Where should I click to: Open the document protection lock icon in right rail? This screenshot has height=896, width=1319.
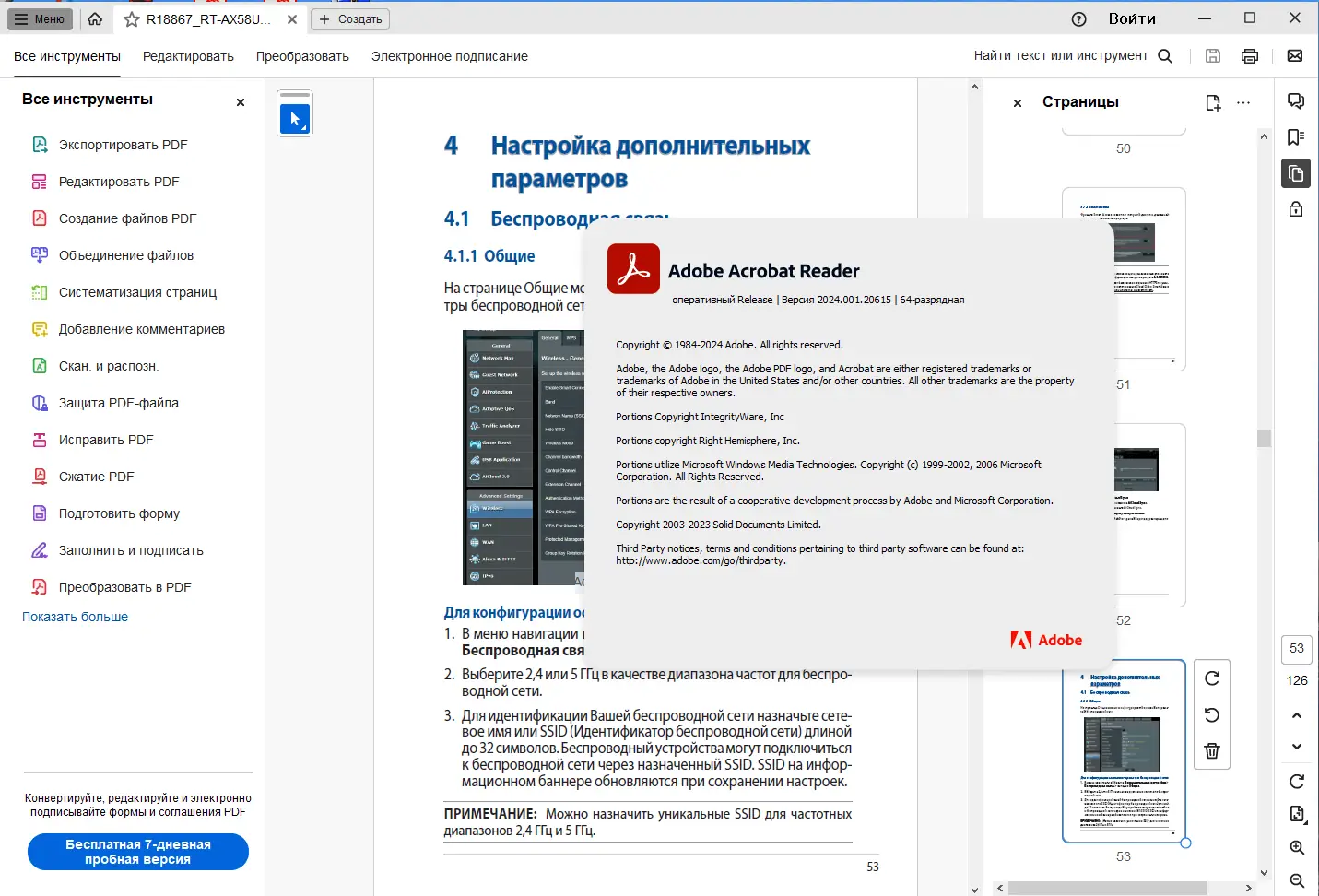[1296, 209]
